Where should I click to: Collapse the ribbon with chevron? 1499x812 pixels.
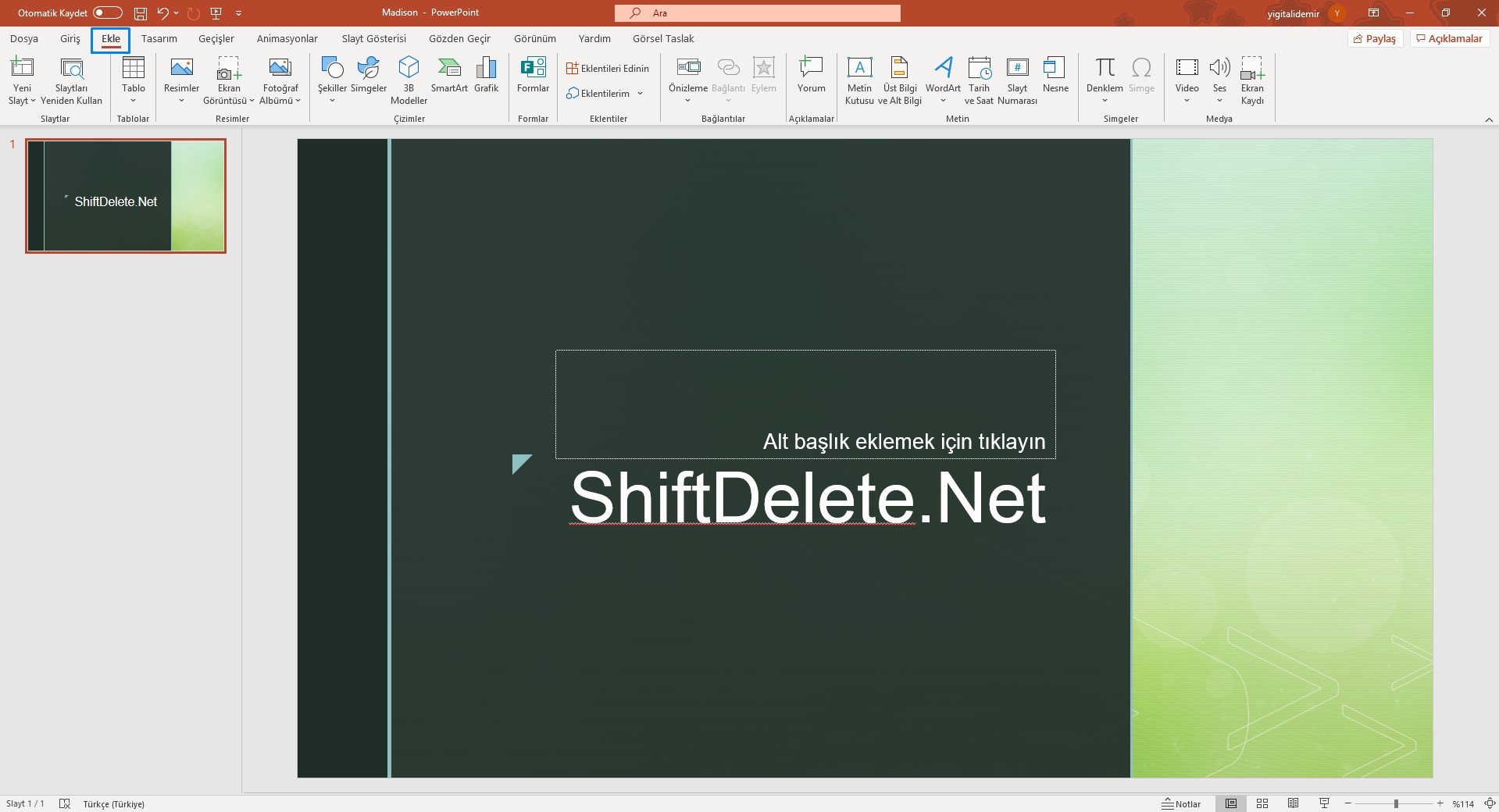(x=1488, y=119)
